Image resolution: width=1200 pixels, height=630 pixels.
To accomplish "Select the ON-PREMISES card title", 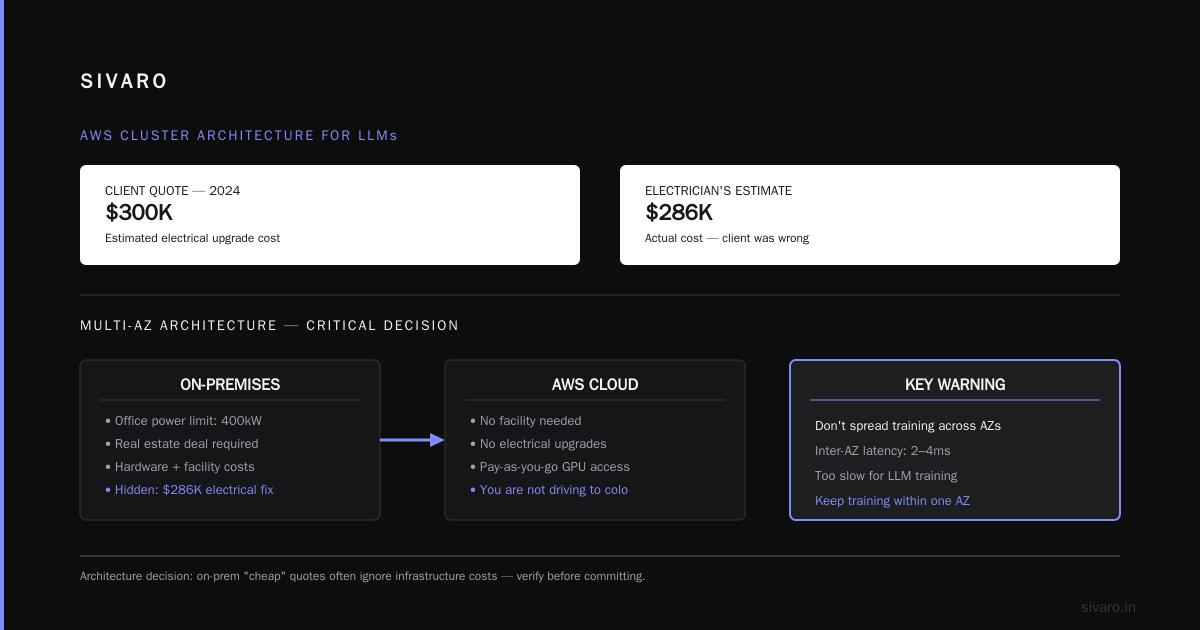I will coord(230,384).
